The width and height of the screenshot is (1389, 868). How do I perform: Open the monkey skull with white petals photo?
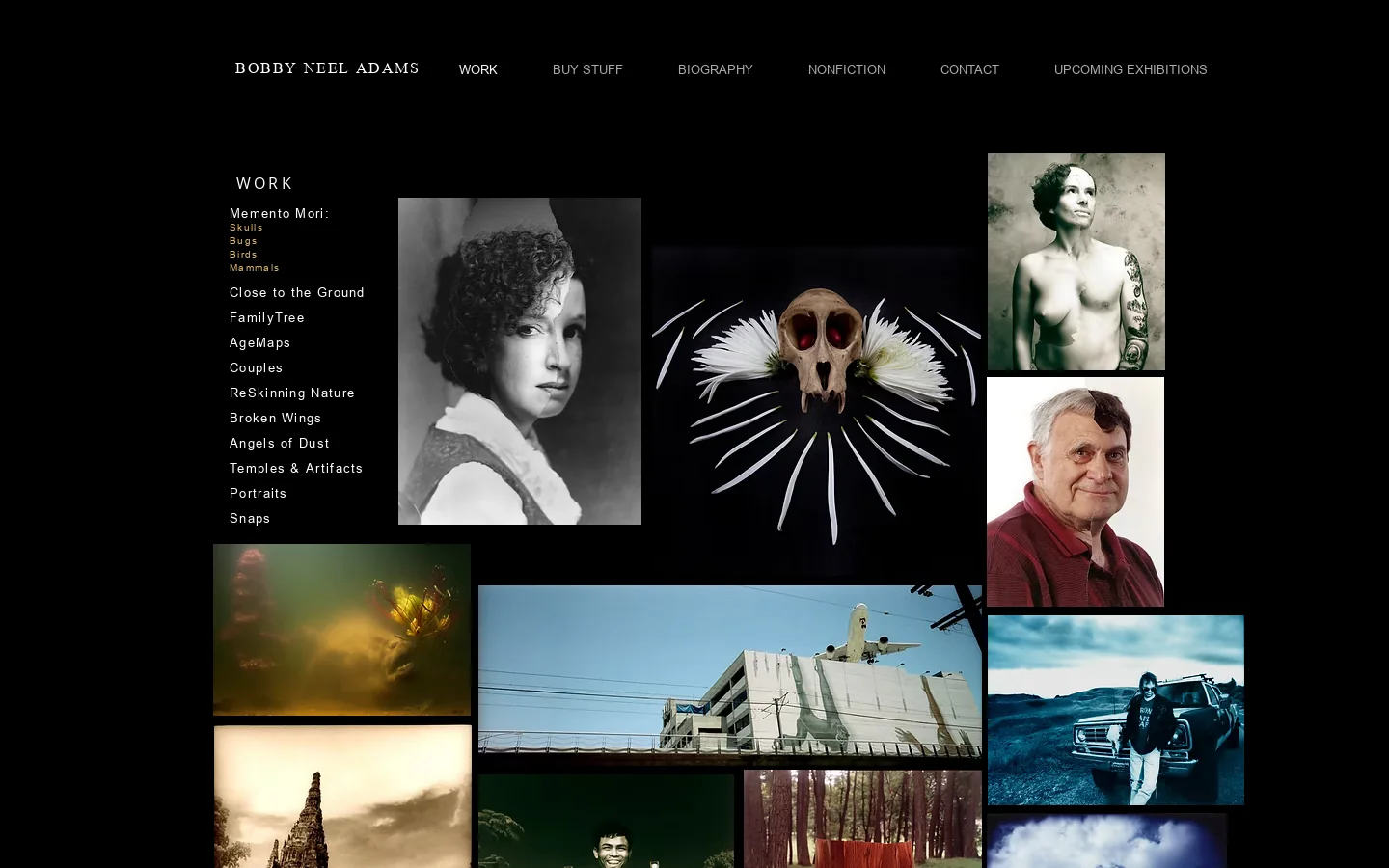pyautogui.click(x=816, y=411)
